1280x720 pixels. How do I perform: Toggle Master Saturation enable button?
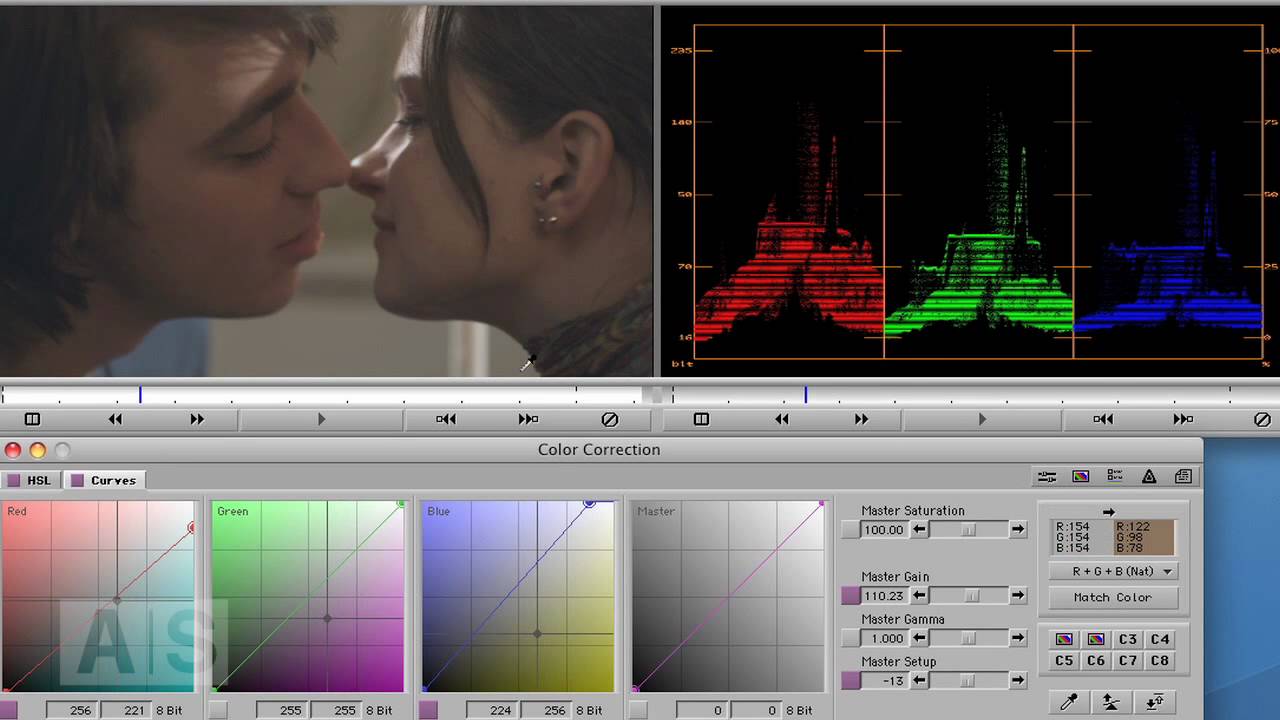850,530
